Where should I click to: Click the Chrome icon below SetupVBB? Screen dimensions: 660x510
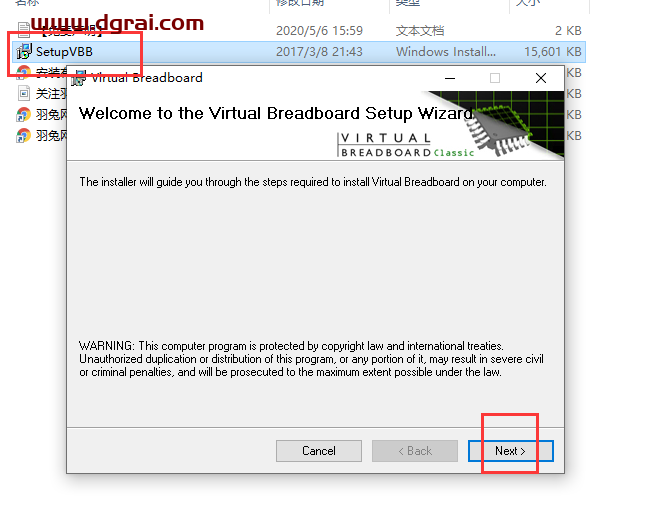23,72
